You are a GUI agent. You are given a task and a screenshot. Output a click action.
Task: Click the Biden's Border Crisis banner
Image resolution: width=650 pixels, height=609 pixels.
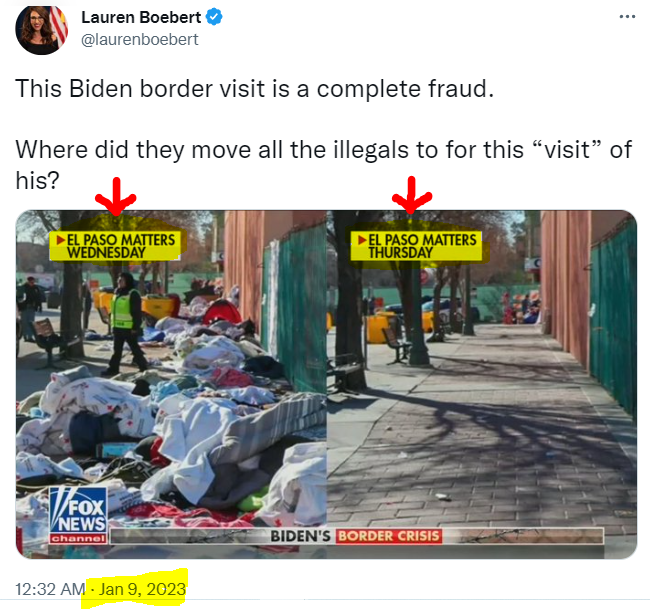[x=355, y=536]
